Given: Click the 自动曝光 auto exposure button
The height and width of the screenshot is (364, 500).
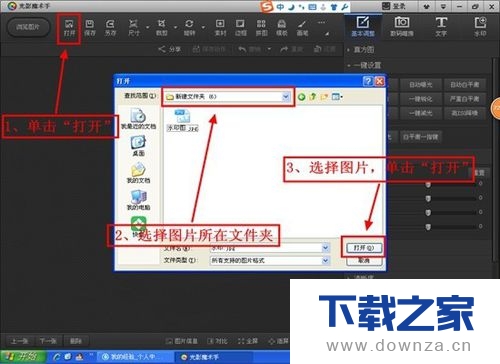Looking at the screenshot, I should coord(421,85).
